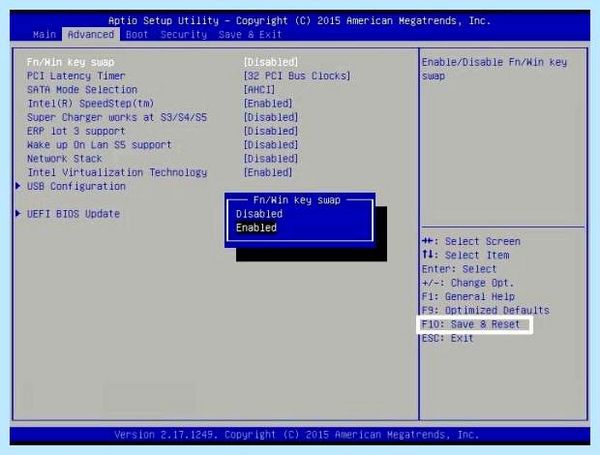Screen dimensions: 600x455
Task: Select SATA Mode Selection row
Action: click(x=82, y=90)
